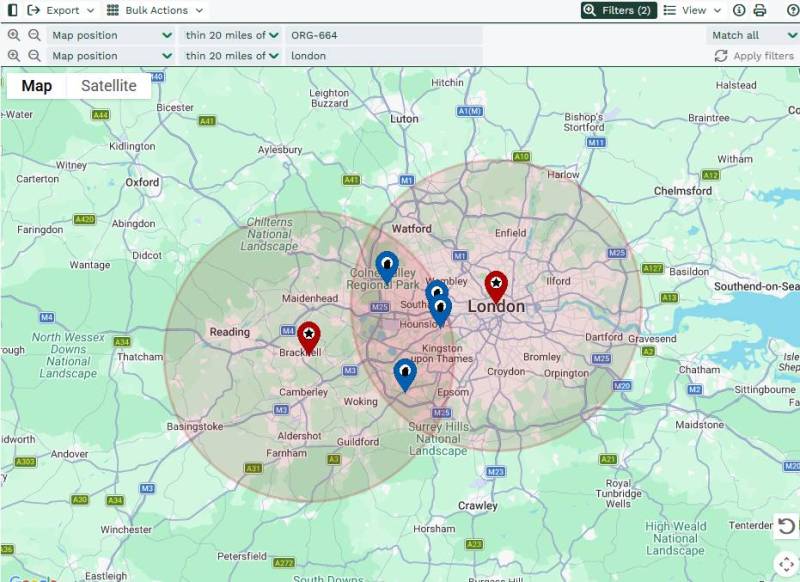Click zoom-out magnifier on london filter row
Screen dimensions: 800x582
pyautogui.click(x=34, y=56)
